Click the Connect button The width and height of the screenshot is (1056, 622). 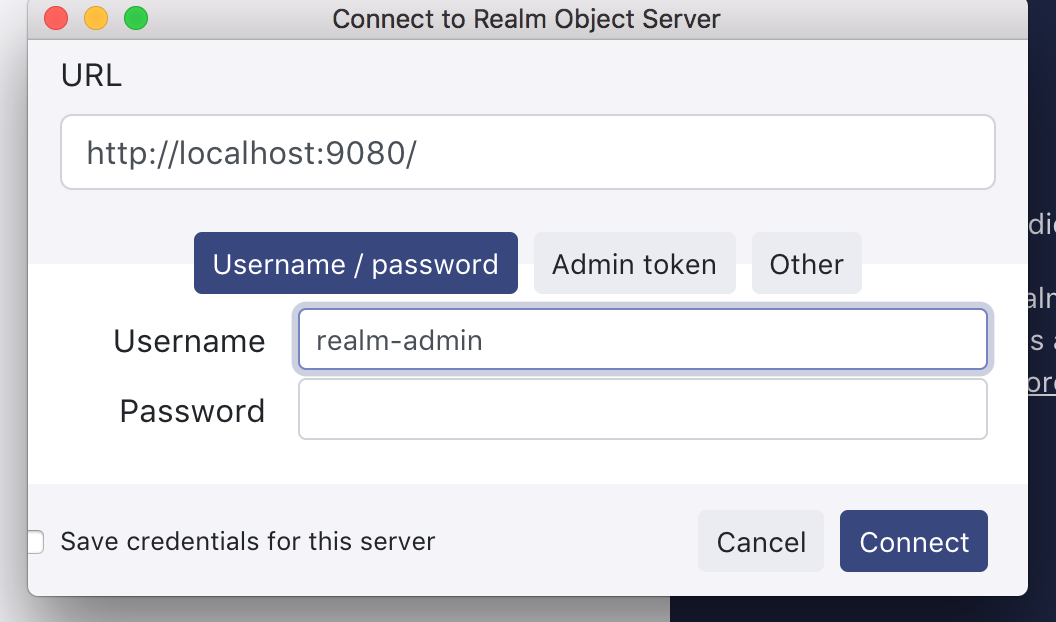click(913, 541)
